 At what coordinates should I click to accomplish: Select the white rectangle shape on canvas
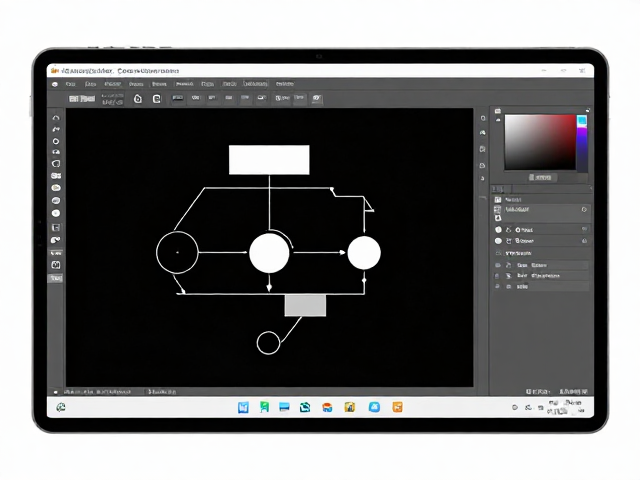tap(269, 160)
